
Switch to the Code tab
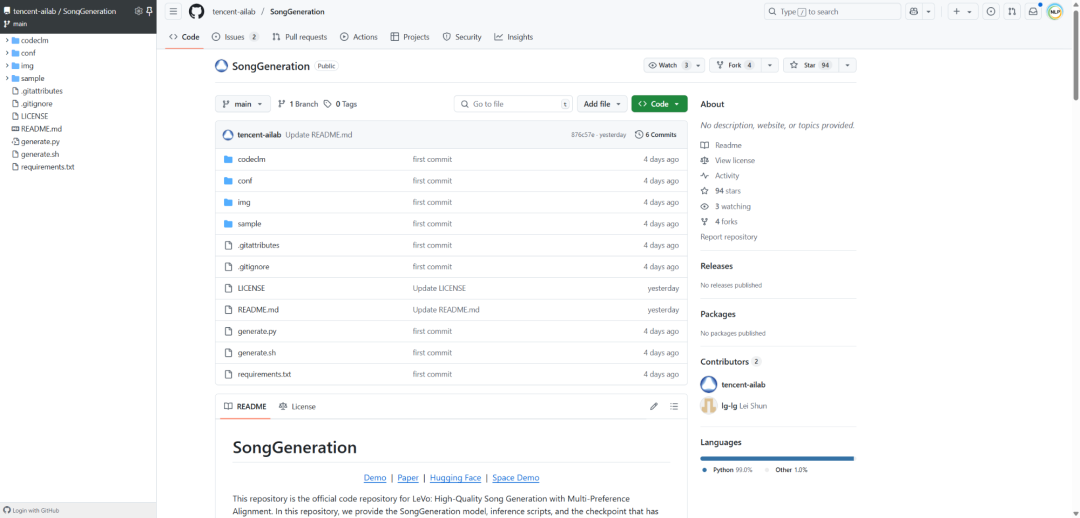click(x=184, y=37)
